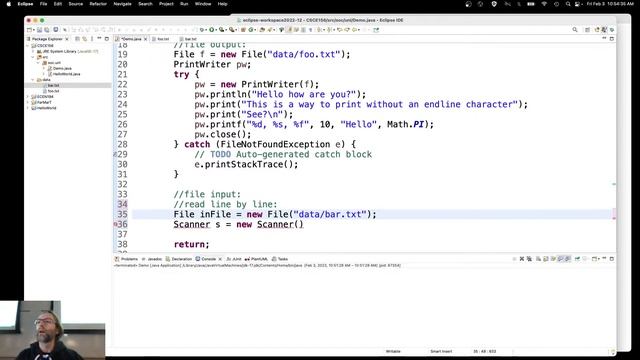Click line number 35 in the gutter

[122, 214]
